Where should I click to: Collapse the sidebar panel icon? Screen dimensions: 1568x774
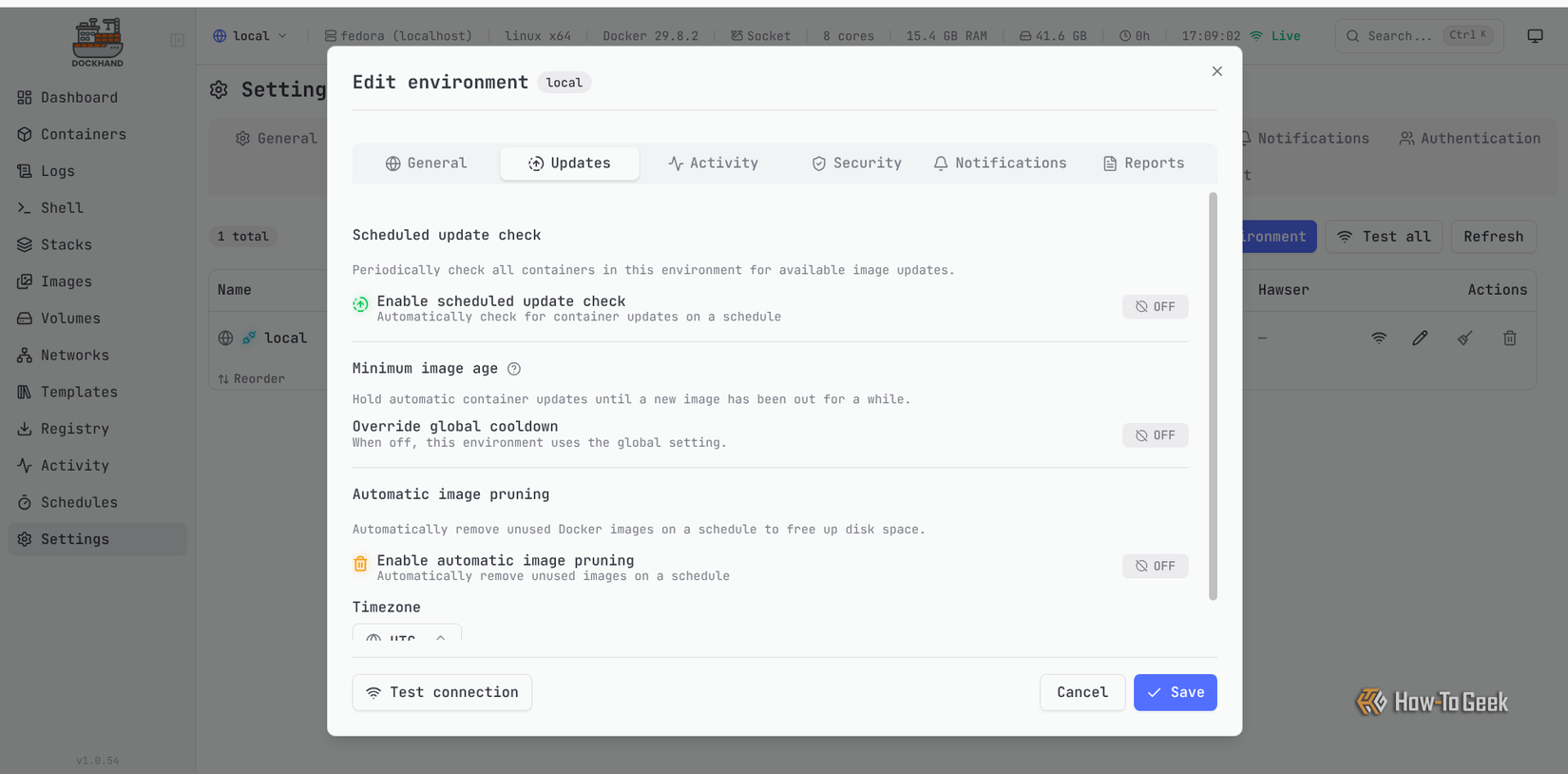(177, 40)
